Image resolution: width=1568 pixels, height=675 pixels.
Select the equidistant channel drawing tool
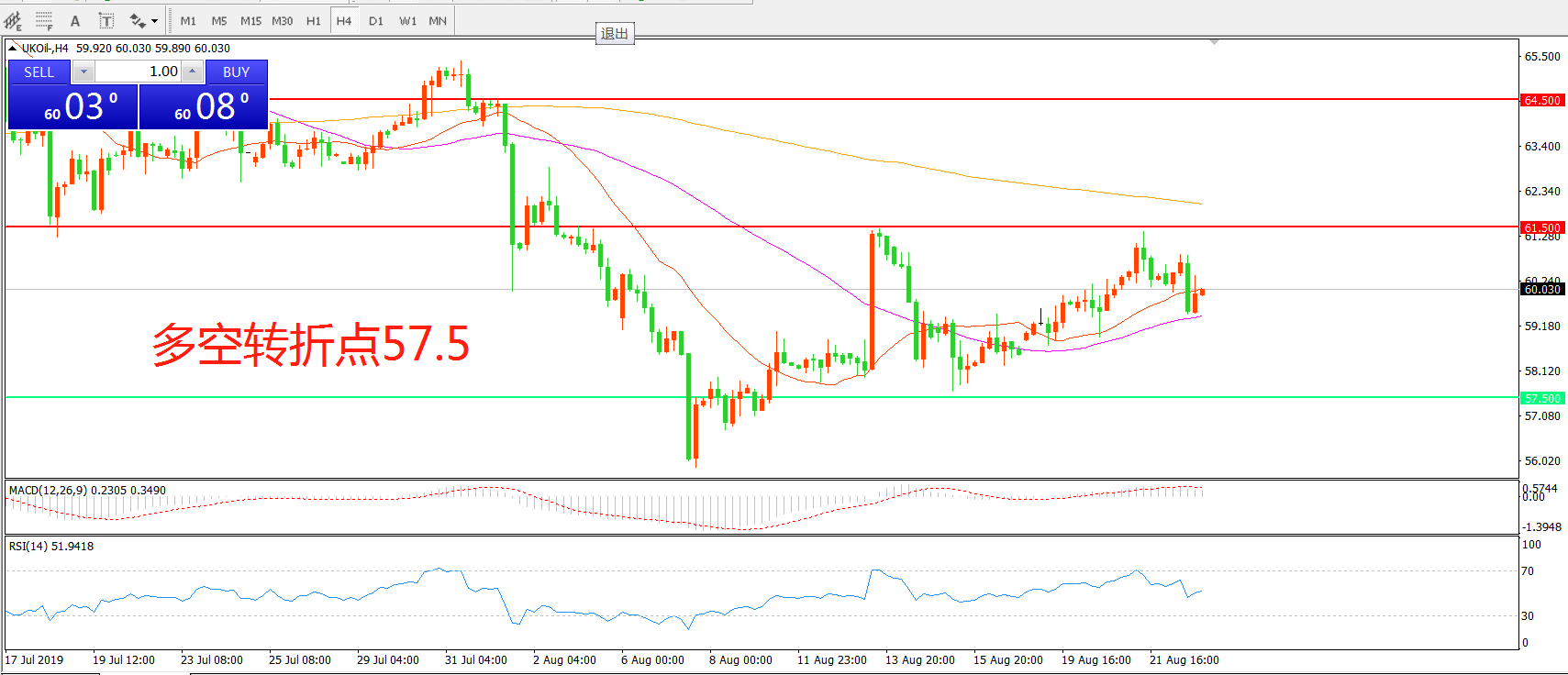pyautogui.click(x=14, y=20)
